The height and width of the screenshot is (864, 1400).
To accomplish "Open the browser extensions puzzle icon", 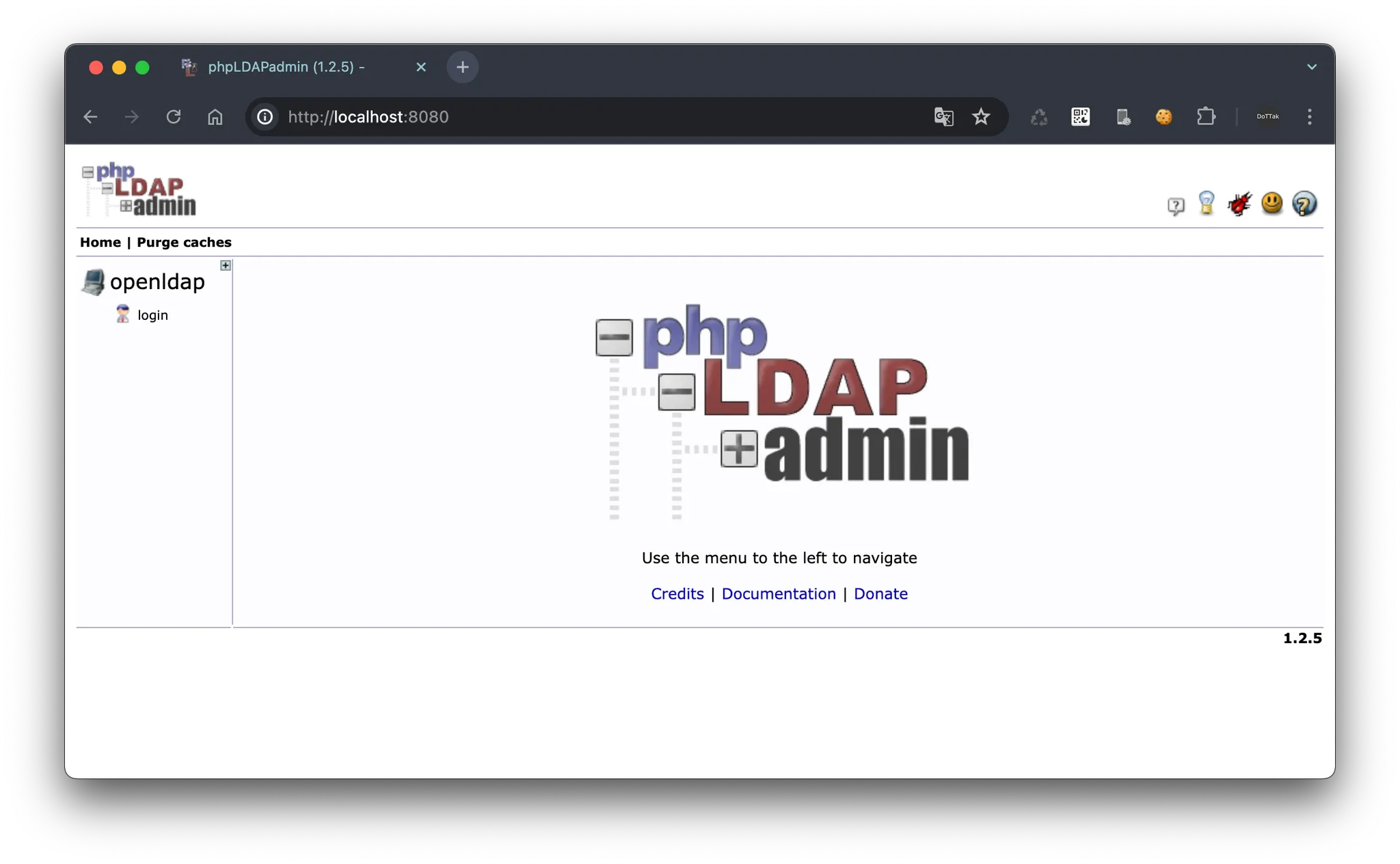I will click(1206, 117).
